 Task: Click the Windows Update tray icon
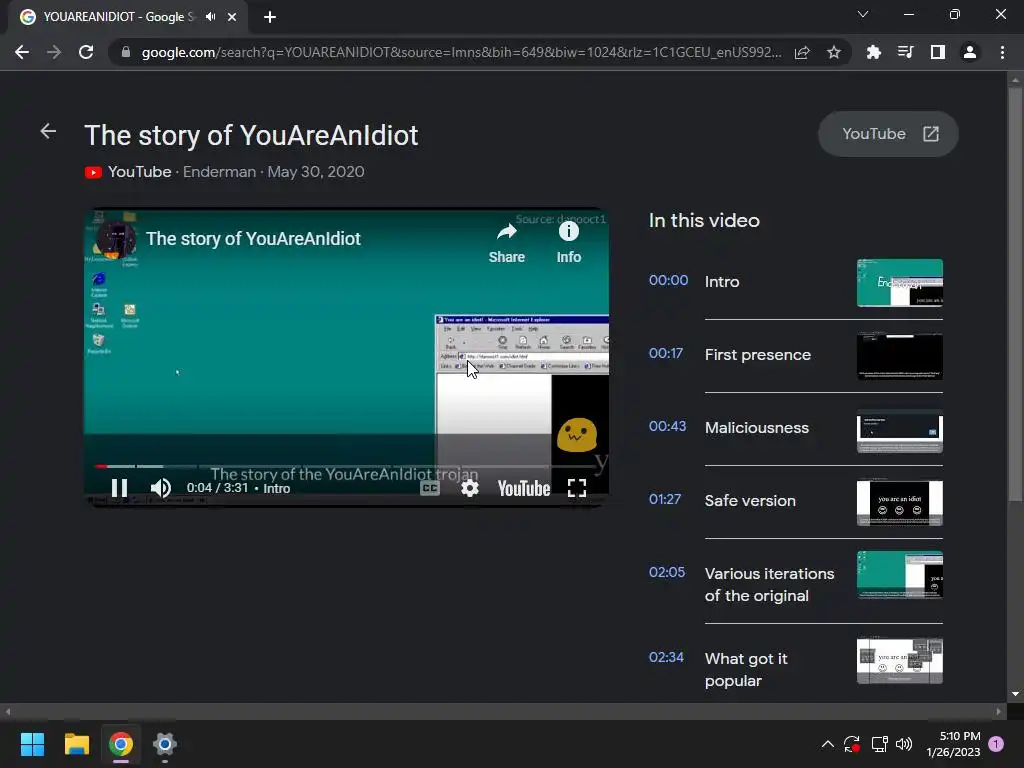(x=852, y=744)
